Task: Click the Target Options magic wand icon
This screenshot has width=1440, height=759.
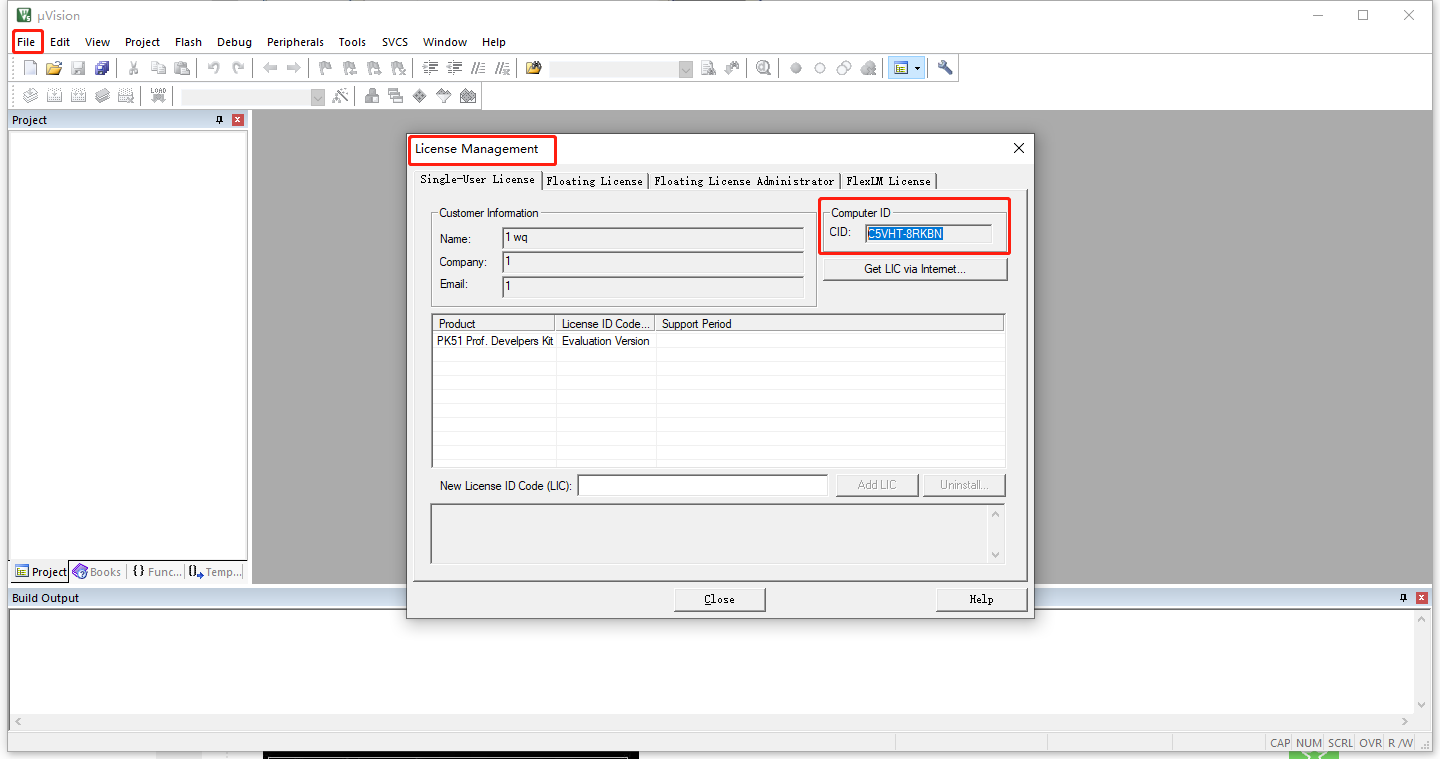Action: pyautogui.click(x=341, y=96)
